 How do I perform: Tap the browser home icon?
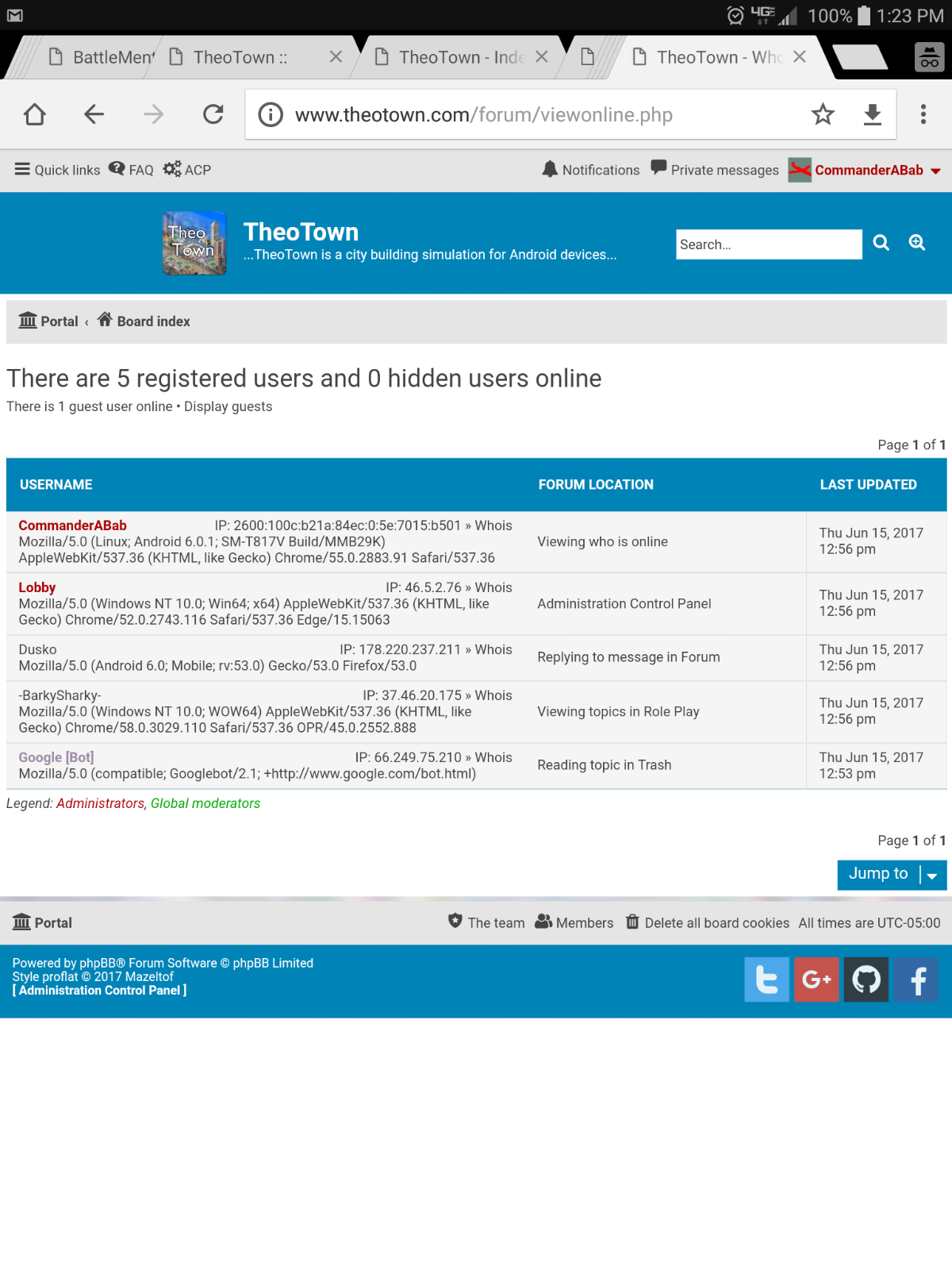(x=35, y=114)
